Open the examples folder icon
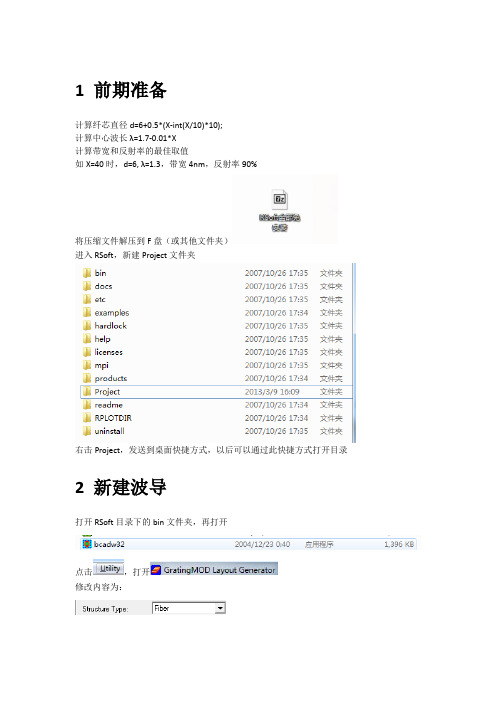 pyautogui.click(x=87, y=312)
